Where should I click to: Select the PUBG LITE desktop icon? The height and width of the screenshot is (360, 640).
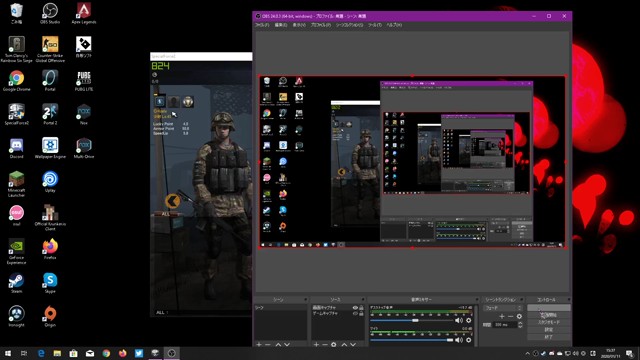tap(84, 81)
